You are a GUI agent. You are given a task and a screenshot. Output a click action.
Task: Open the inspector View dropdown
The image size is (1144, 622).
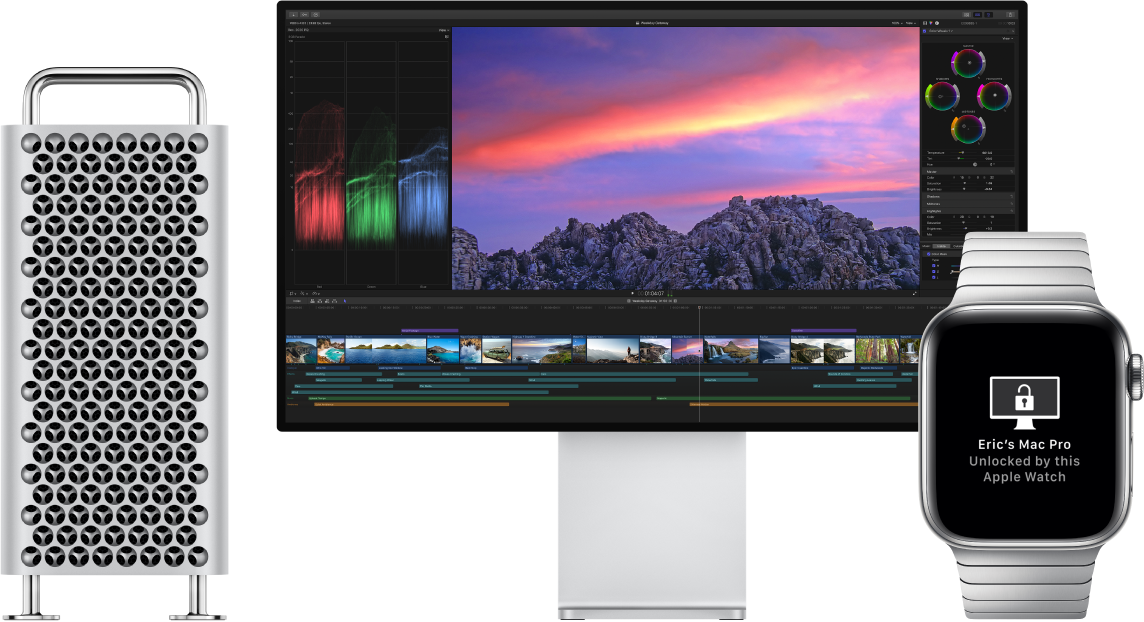(1008, 39)
